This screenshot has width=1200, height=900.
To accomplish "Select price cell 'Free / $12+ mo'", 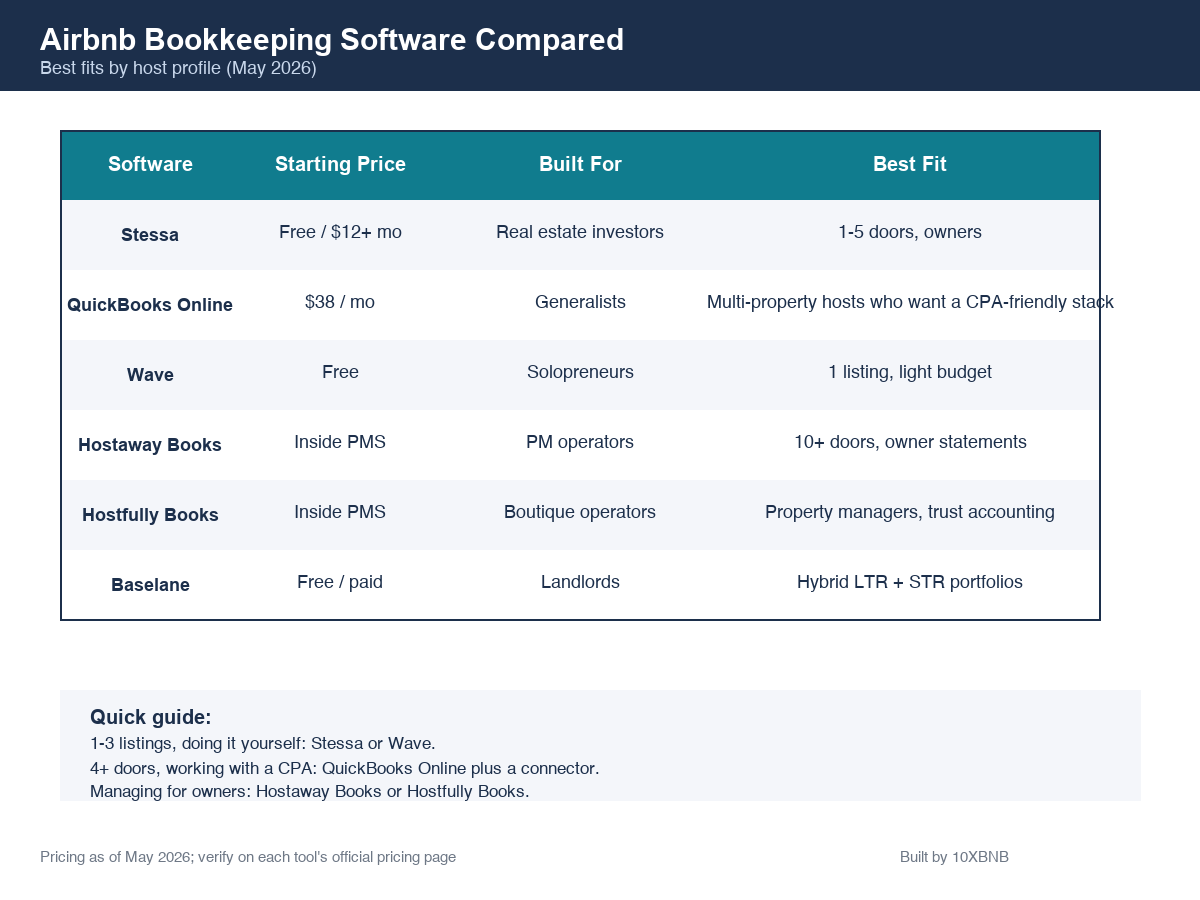I will click(340, 232).
